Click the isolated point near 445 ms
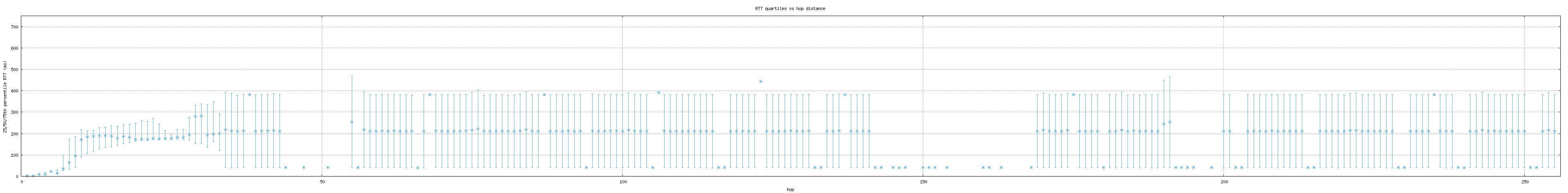The image size is (1568, 193). point(760,81)
